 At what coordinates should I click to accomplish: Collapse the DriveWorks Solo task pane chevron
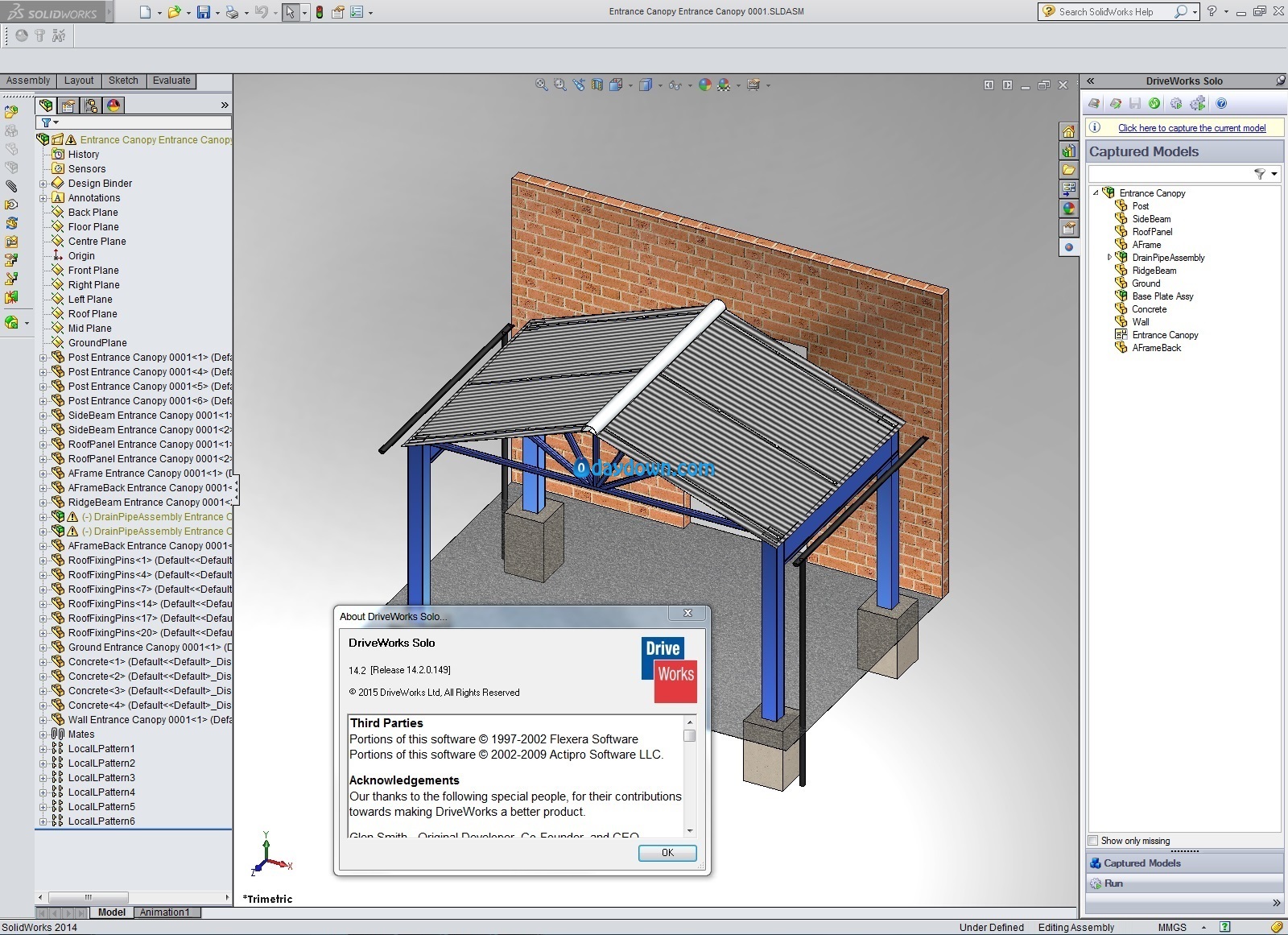[1091, 81]
